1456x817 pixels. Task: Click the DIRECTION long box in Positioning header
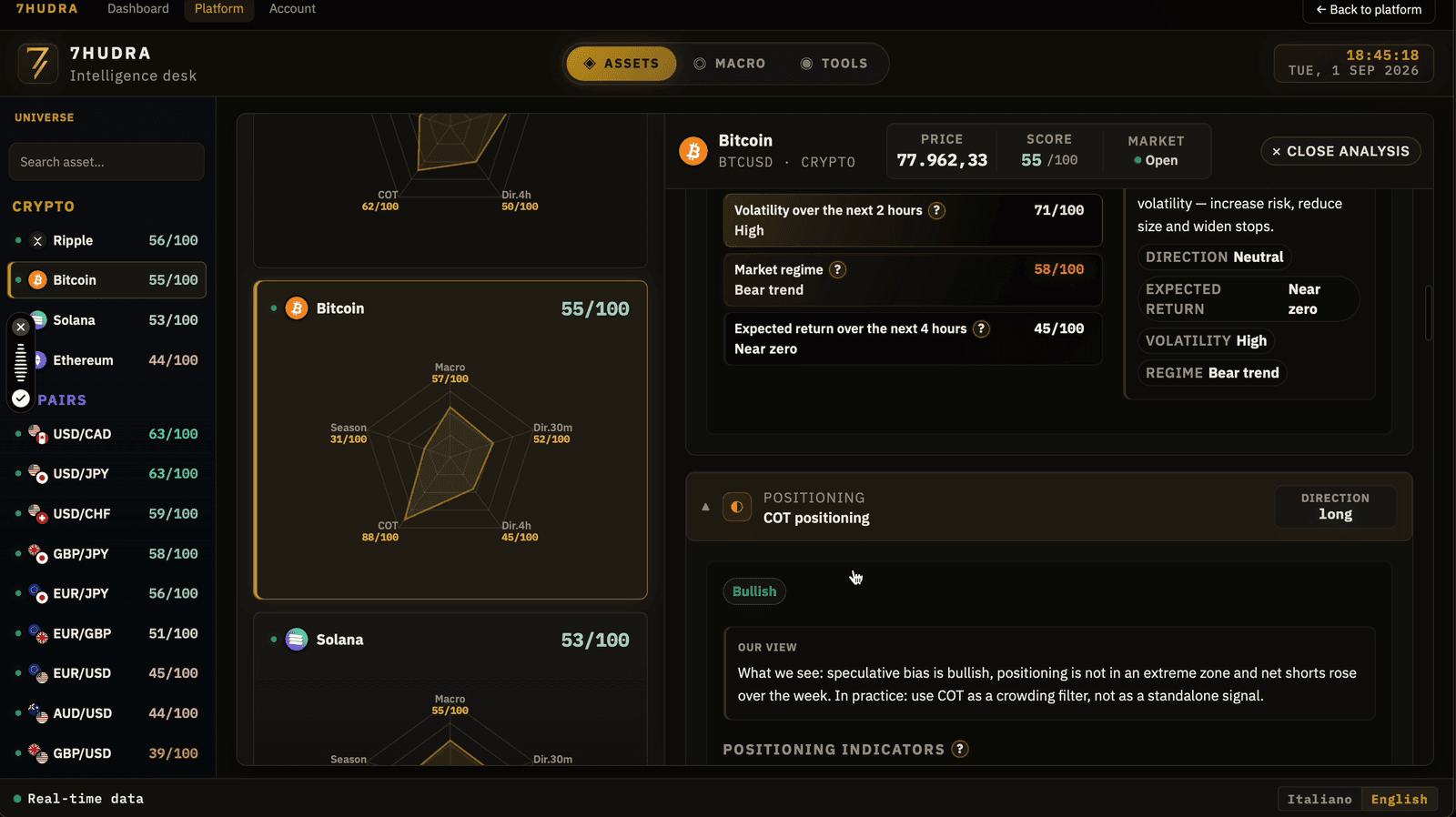(x=1335, y=507)
